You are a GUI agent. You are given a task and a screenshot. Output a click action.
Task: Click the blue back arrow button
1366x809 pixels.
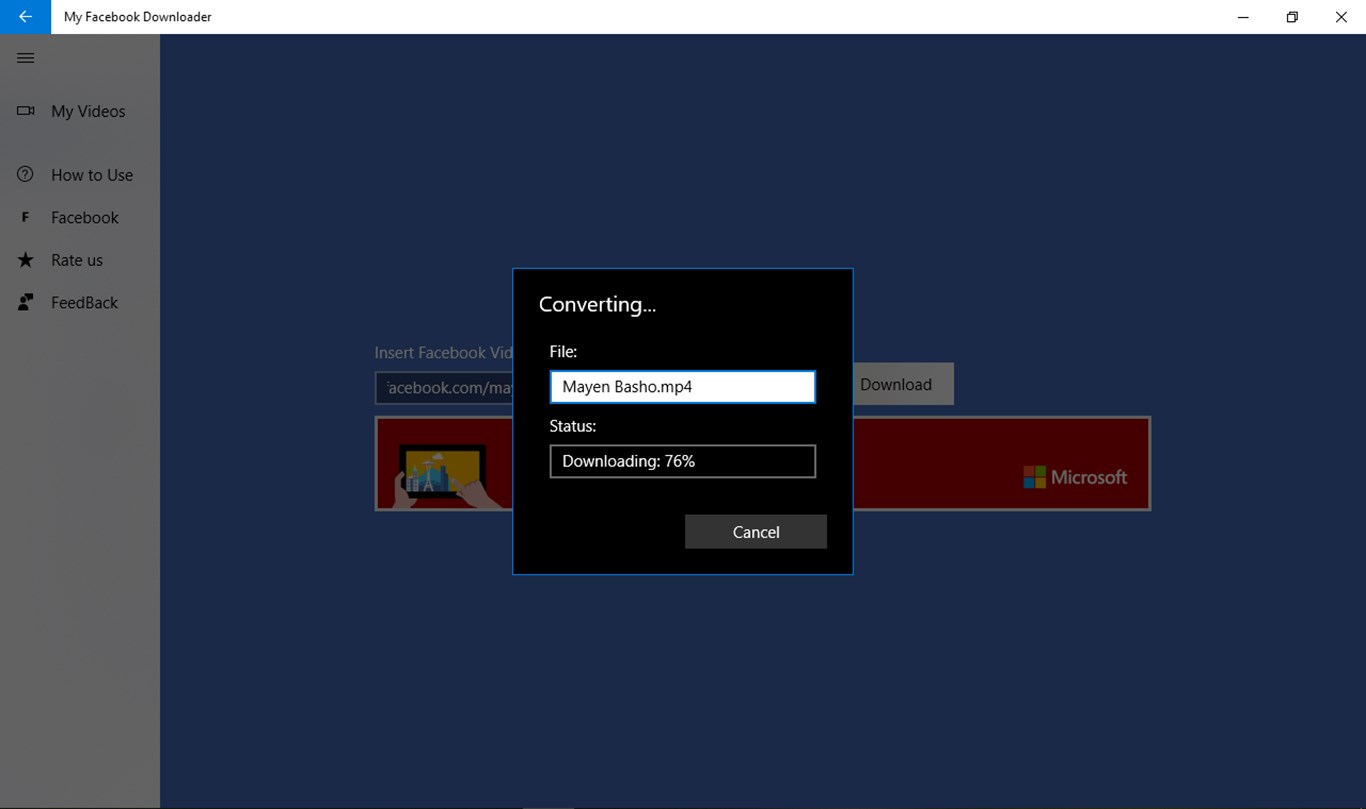pyautogui.click(x=25, y=17)
